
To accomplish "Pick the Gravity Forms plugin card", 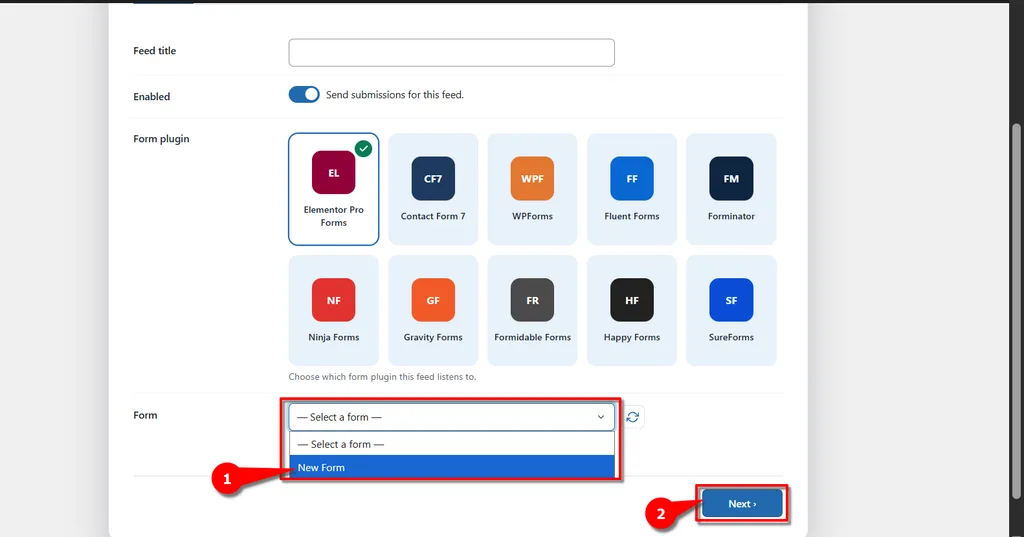I will point(433,310).
